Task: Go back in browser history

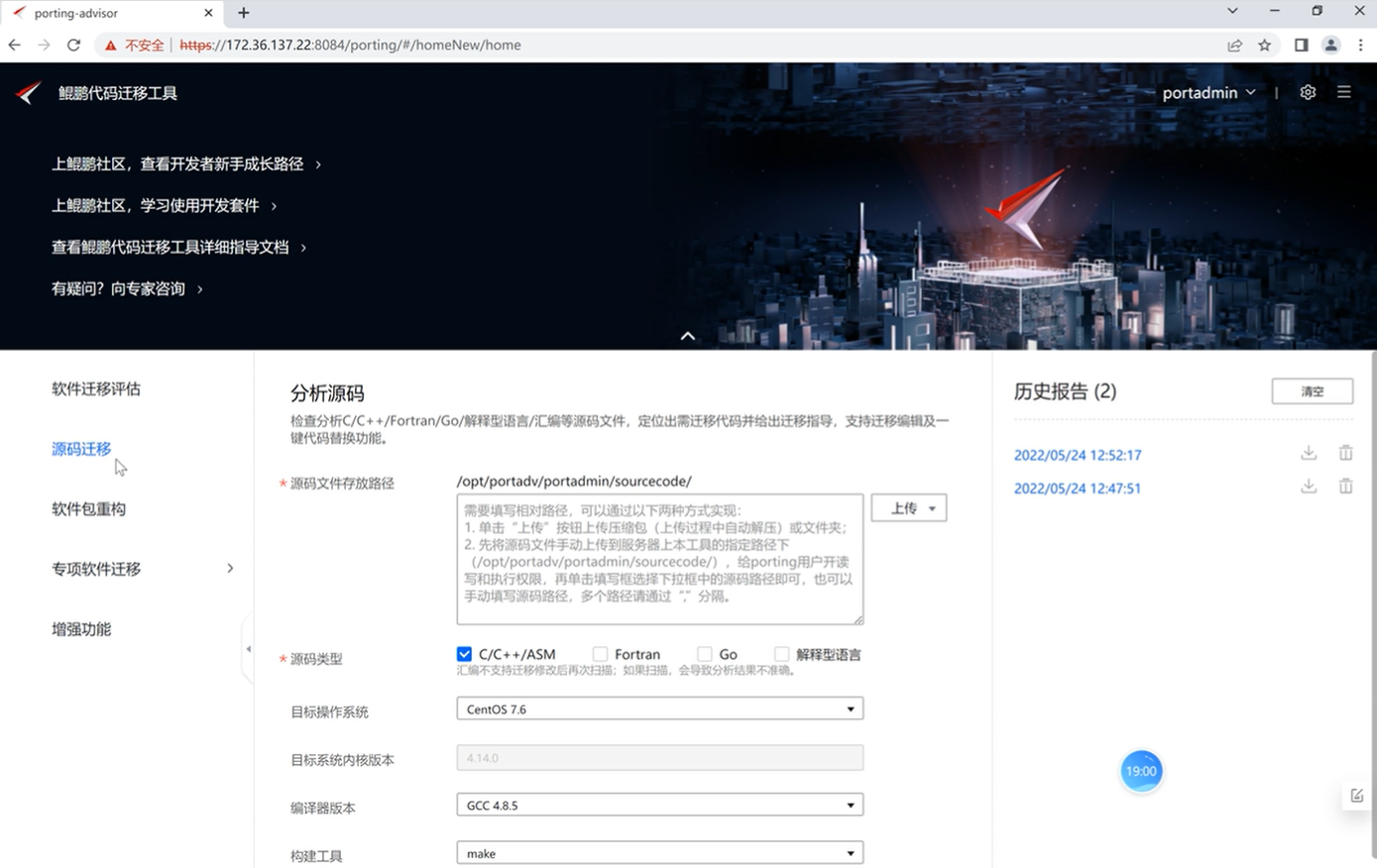Action: 14,45
